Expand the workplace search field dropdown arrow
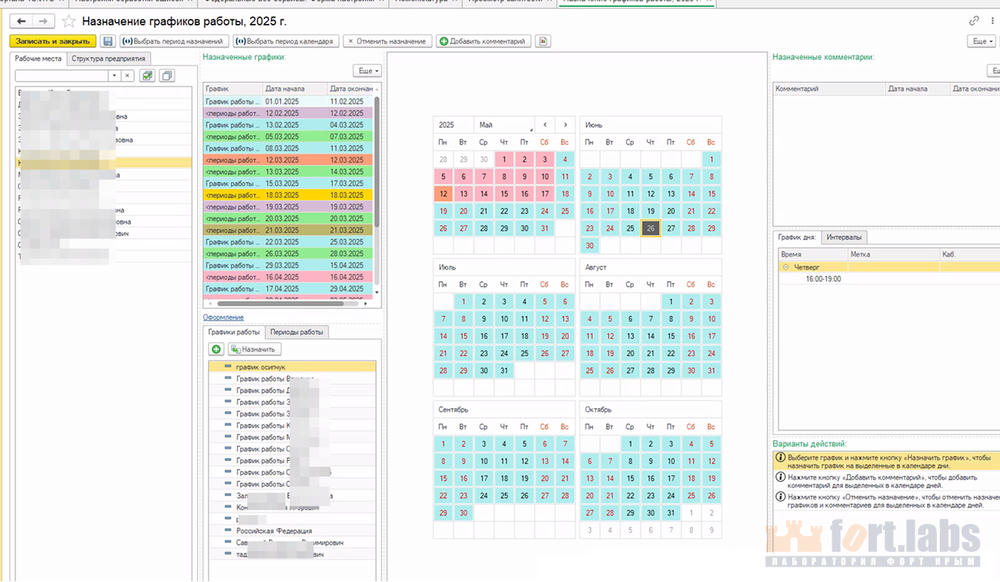The height and width of the screenshot is (582, 1000). point(115,75)
